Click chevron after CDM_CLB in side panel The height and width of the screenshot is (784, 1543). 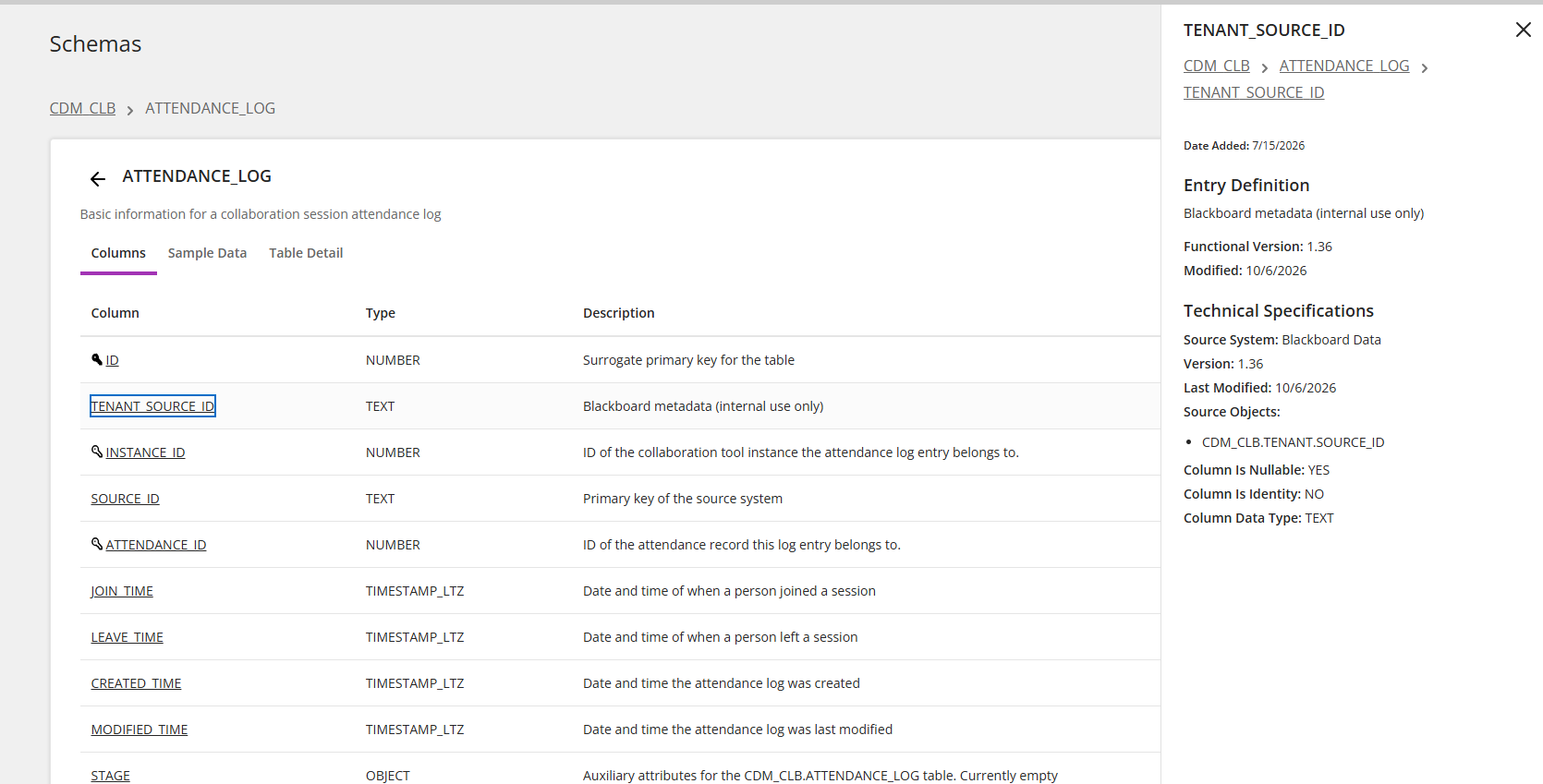(1265, 67)
